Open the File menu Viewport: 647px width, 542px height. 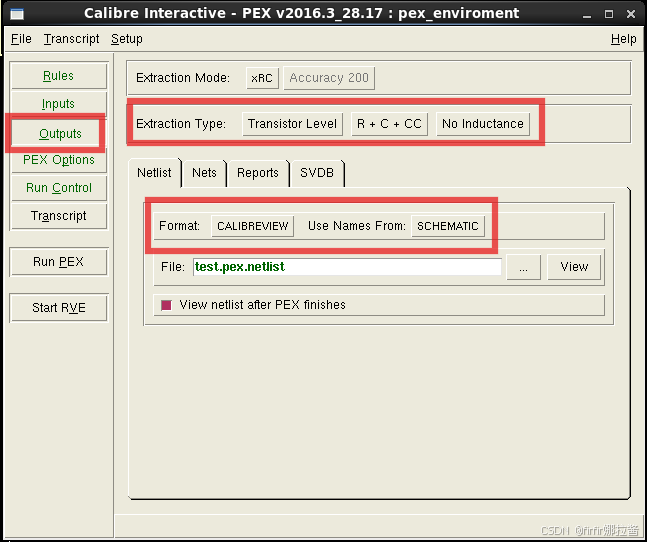21,39
